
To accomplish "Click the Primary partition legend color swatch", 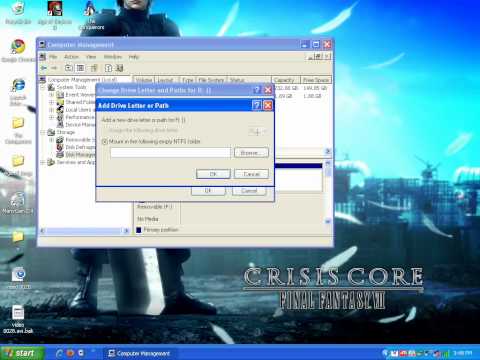I will pyautogui.click(x=139, y=230).
